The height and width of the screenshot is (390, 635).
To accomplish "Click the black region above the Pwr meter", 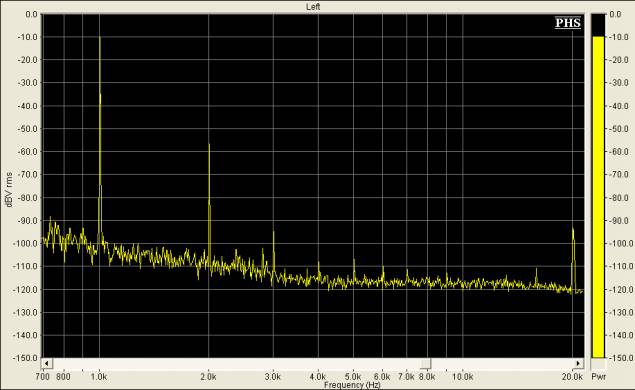I will click(x=598, y=25).
